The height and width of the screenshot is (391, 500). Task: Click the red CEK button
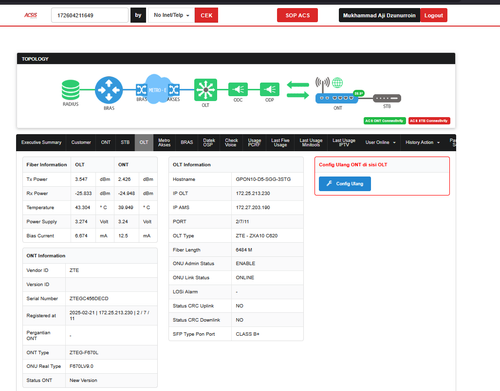[x=206, y=15]
